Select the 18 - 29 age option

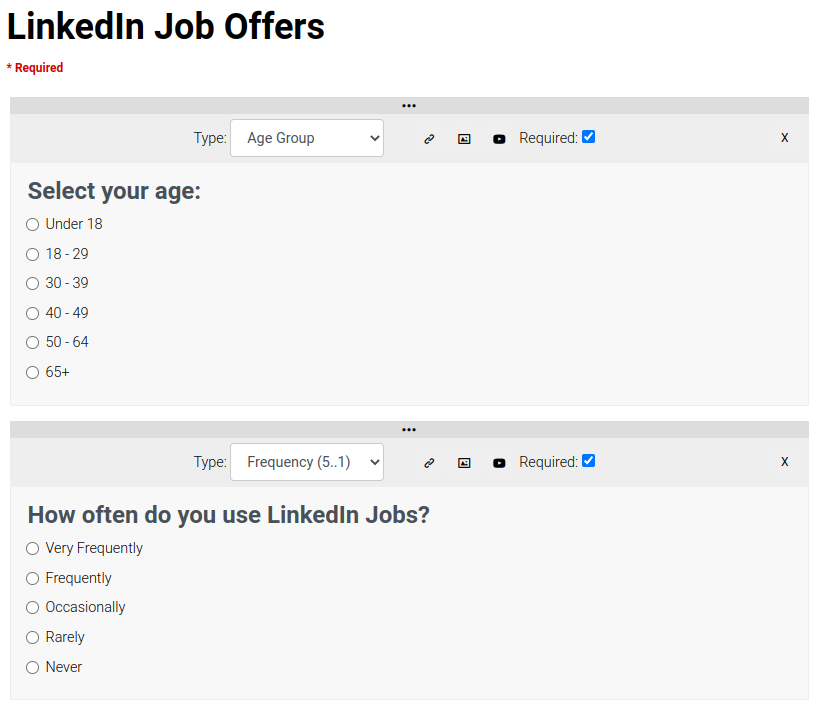[x=33, y=254]
